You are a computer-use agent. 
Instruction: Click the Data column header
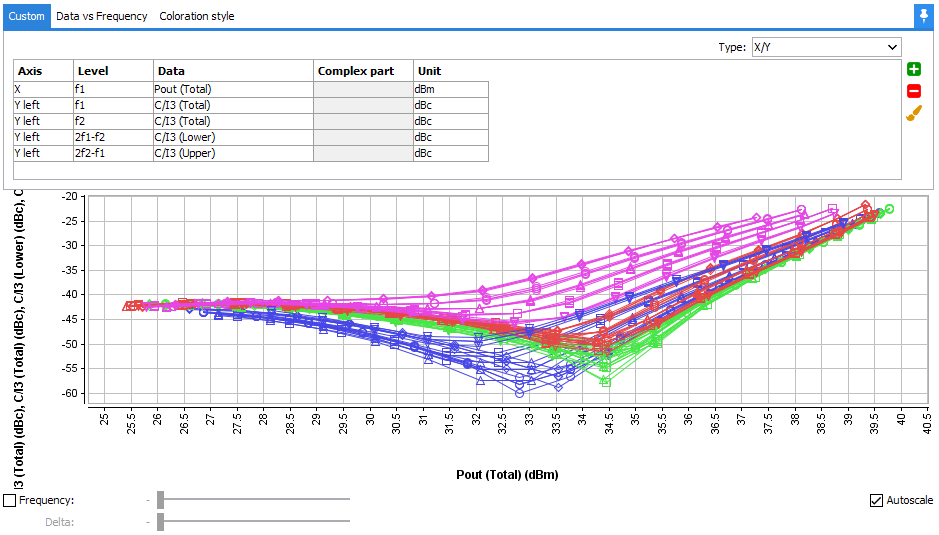click(234, 71)
